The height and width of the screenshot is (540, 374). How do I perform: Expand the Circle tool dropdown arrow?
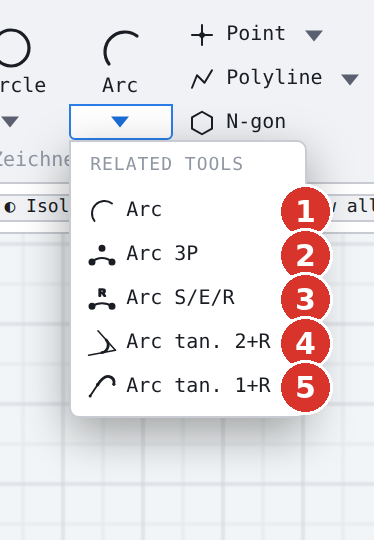(10, 122)
